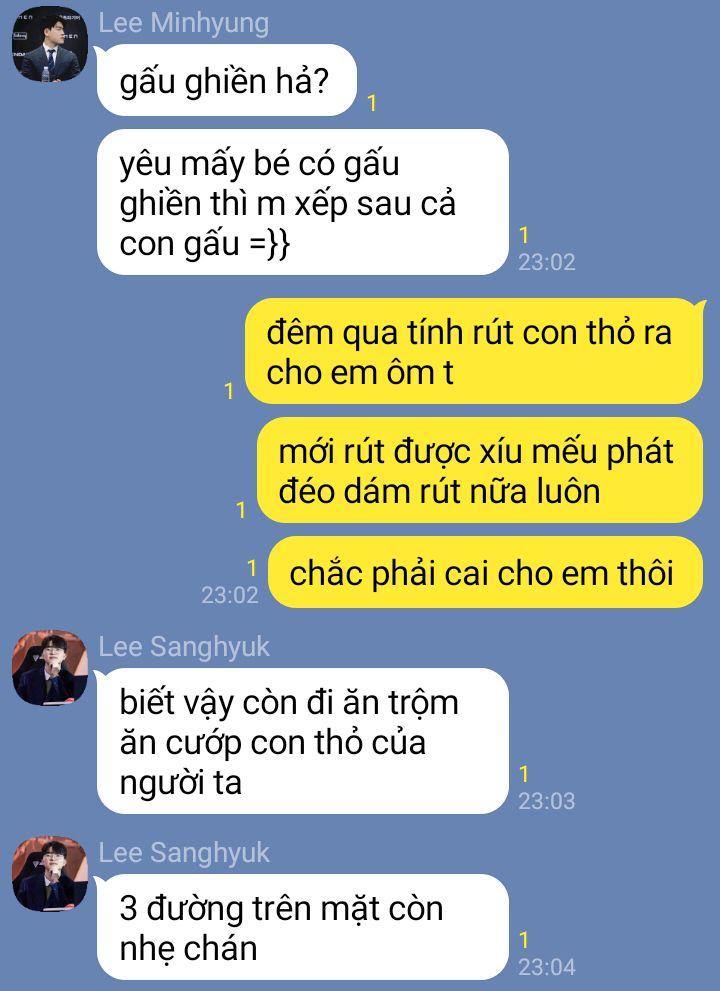Open Lee Minhyung's profile avatar
Screen dimensions: 720x991
coord(50,44)
